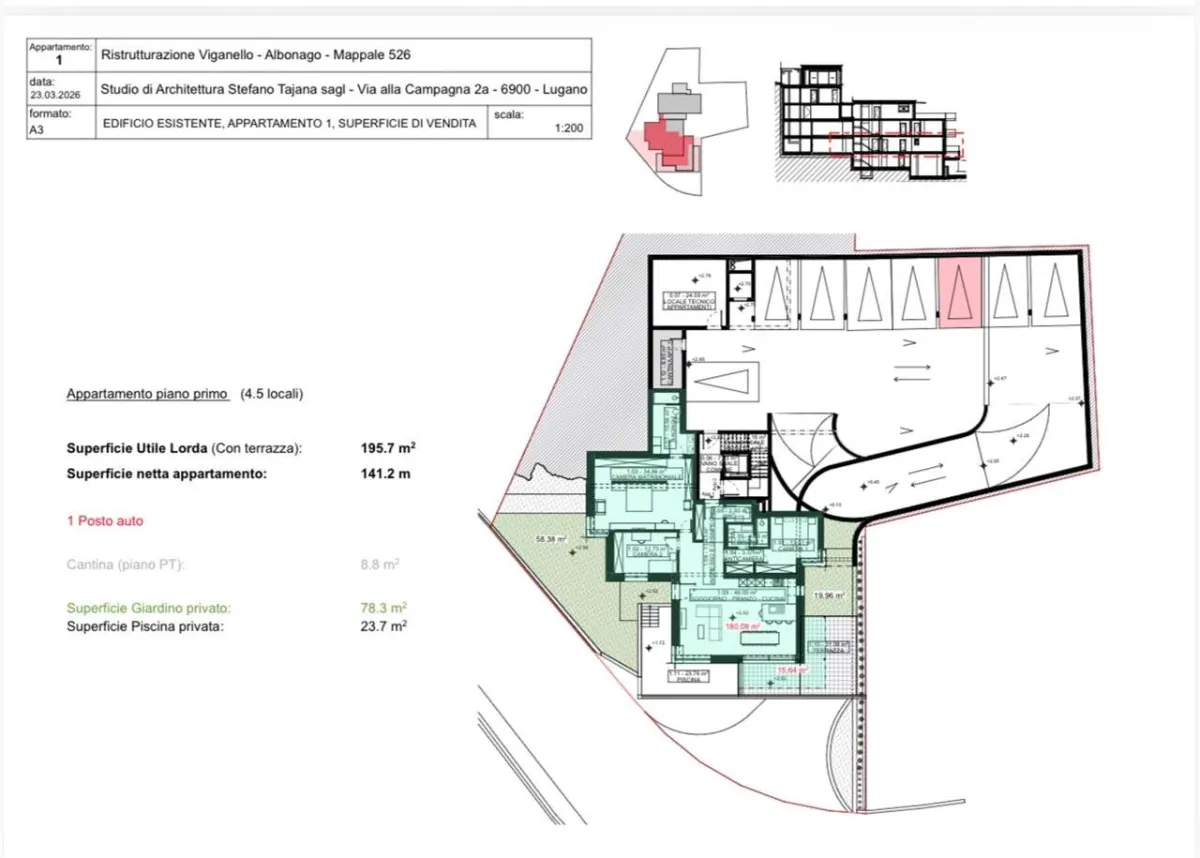This screenshot has height=858, width=1200.
Task: Click the scale value '1:200'
Action: [x=570, y=129]
